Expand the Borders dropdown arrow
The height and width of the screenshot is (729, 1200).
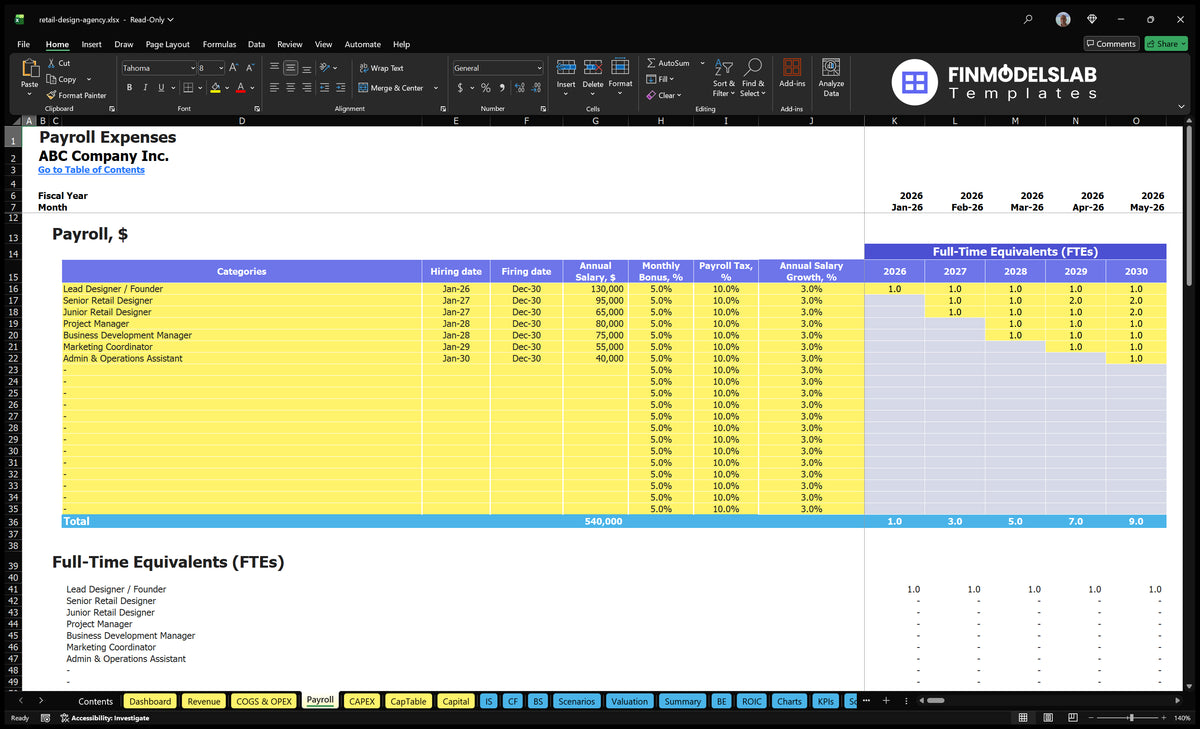[x=201, y=88]
